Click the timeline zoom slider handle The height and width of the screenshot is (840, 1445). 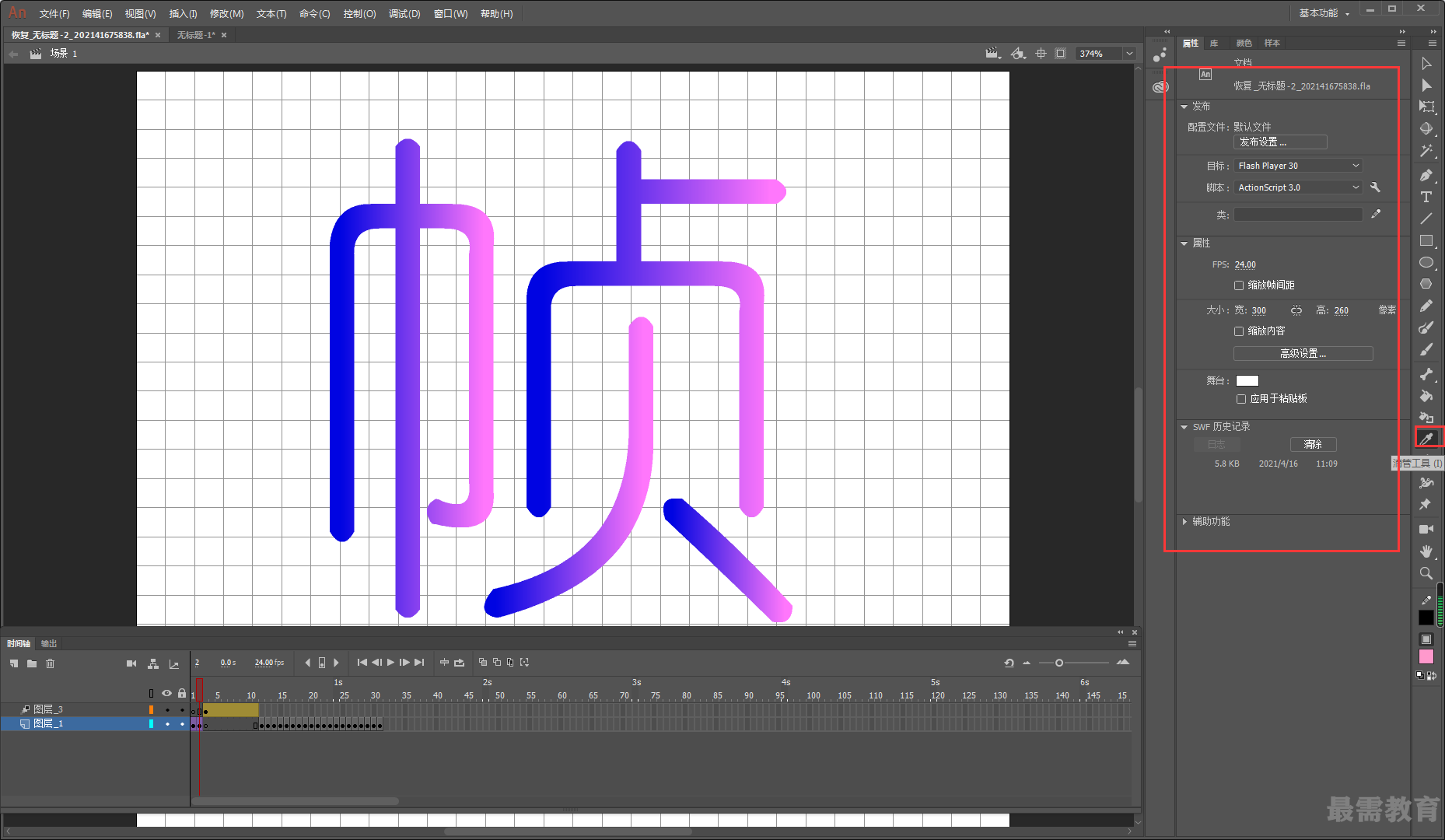pyautogui.click(x=1059, y=663)
